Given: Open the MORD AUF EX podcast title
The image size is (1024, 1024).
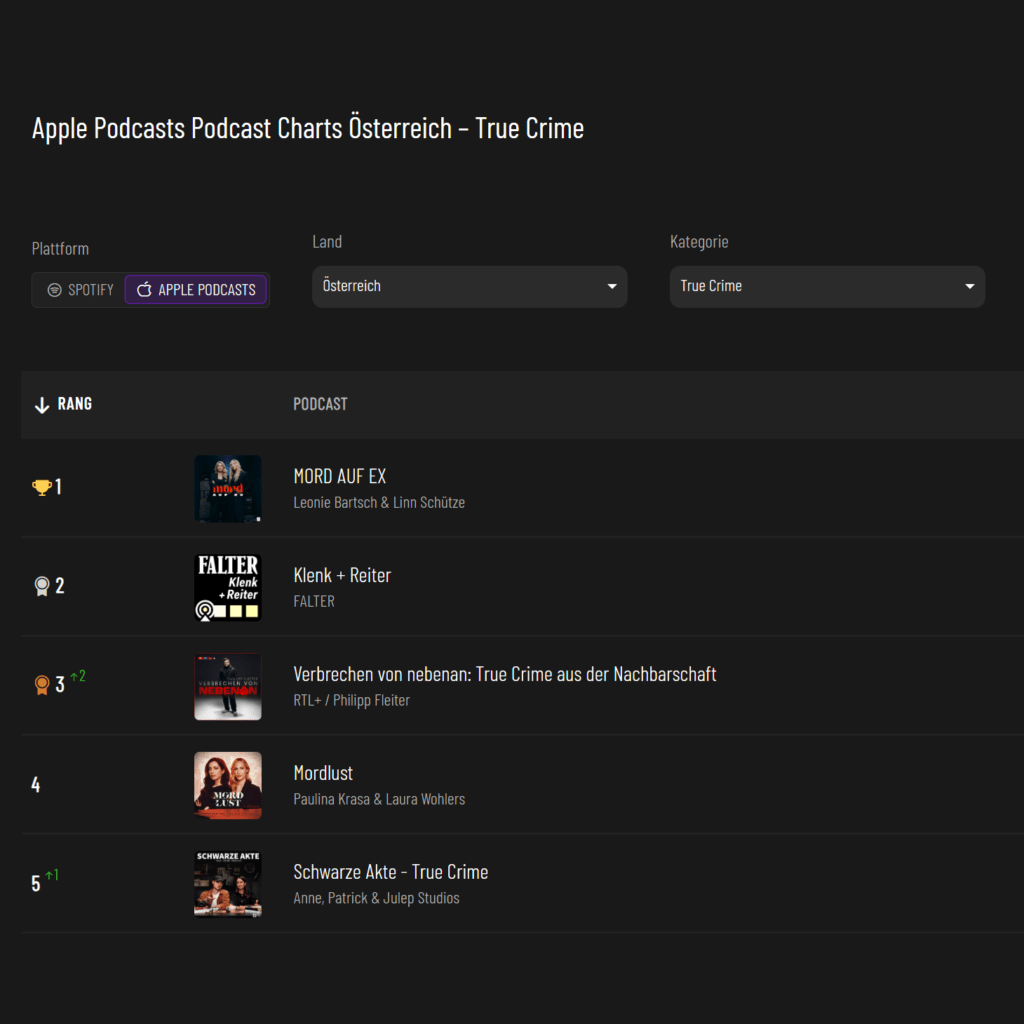Looking at the screenshot, I should (340, 476).
